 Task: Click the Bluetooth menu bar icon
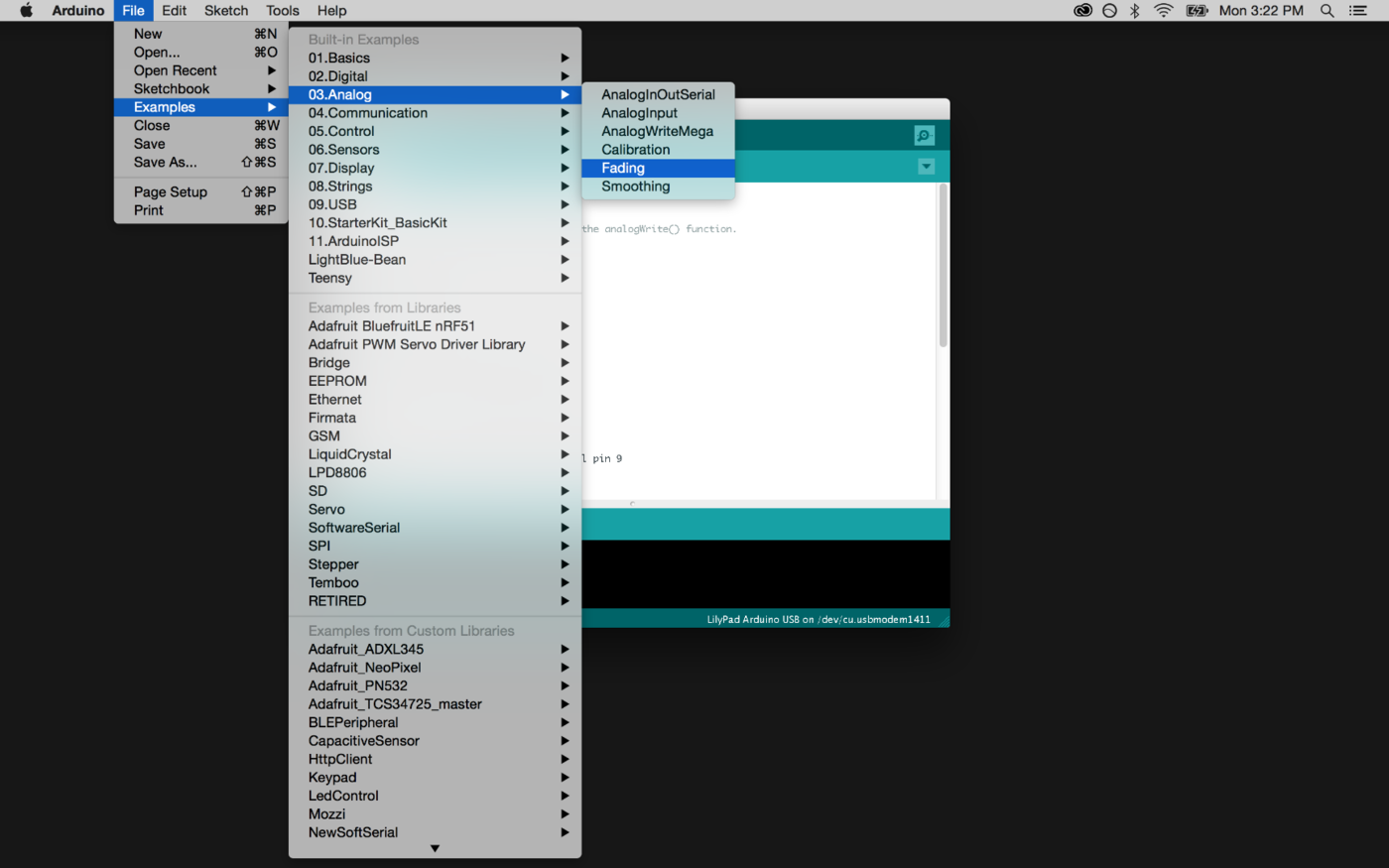(1135, 10)
